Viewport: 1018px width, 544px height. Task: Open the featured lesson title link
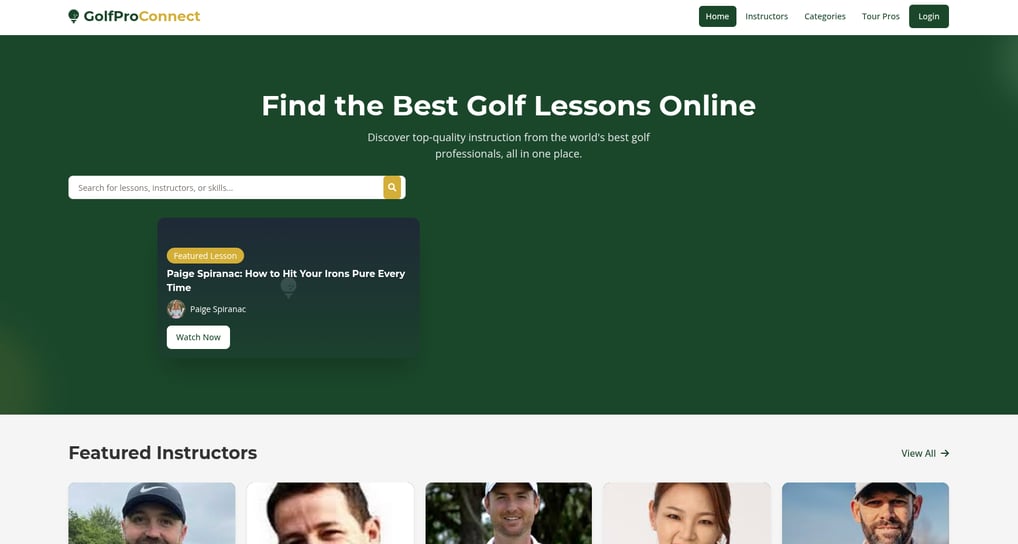coord(286,280)
